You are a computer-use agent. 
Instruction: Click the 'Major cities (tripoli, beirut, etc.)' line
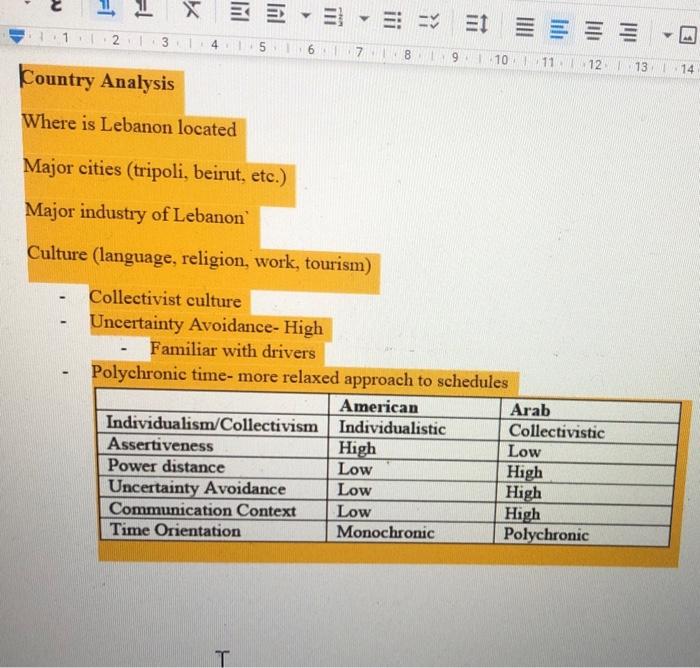click(155, 171)
